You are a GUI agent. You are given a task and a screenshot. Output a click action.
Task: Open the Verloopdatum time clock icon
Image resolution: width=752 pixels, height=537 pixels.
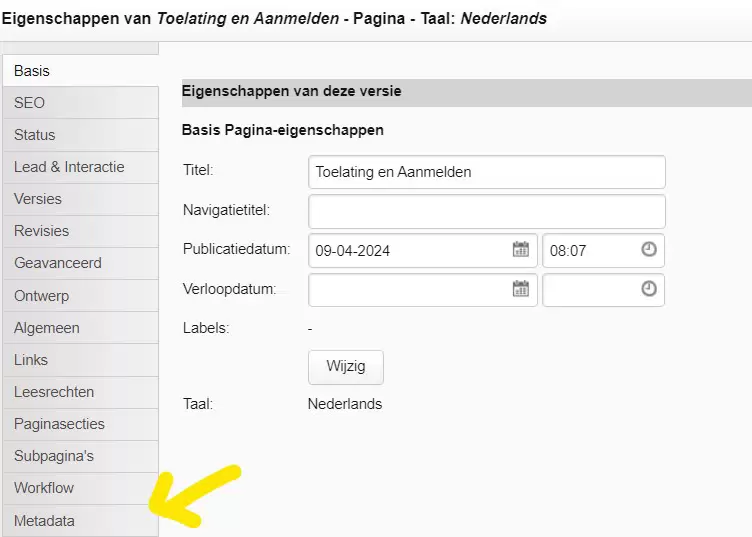649,289
